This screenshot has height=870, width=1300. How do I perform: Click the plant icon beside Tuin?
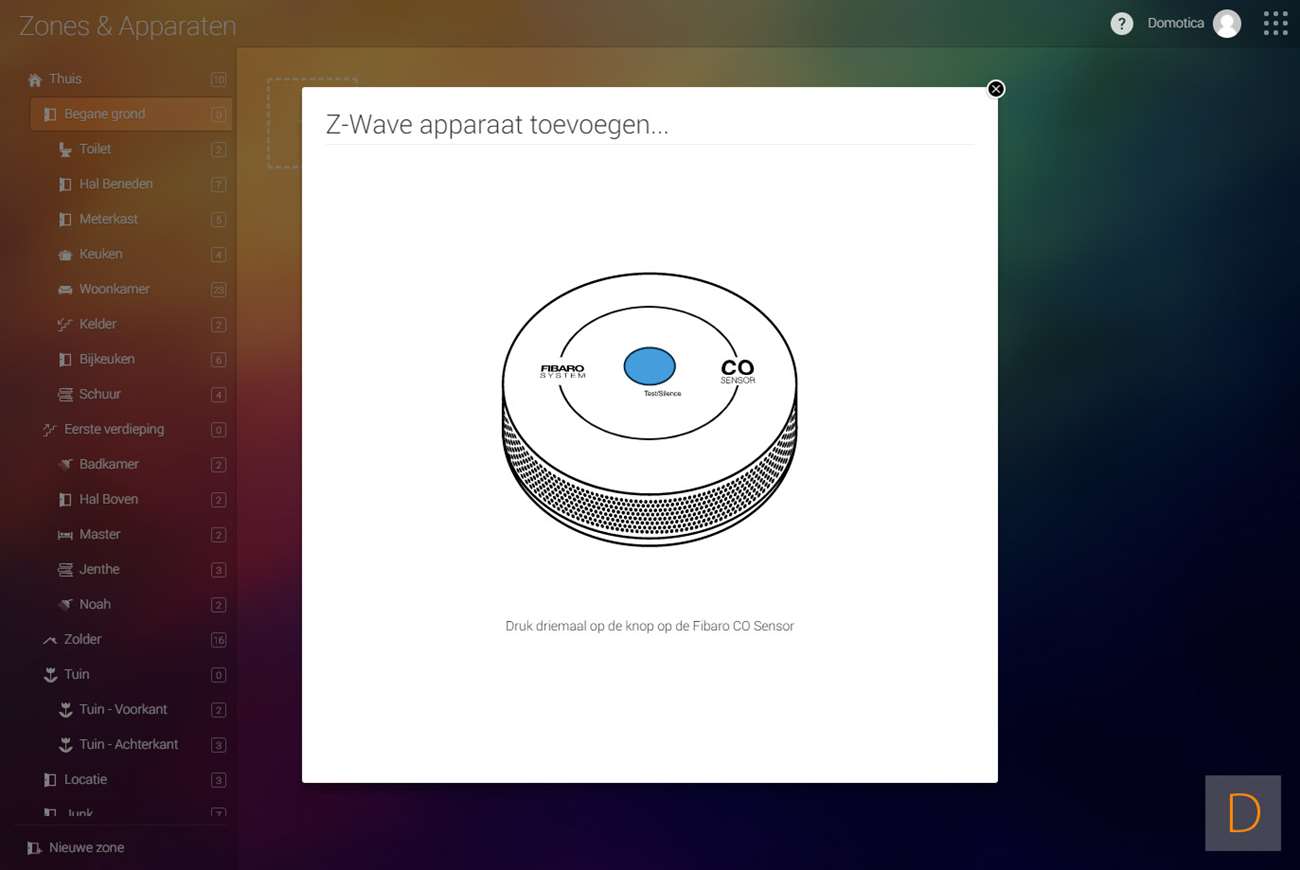coord(50,675)
